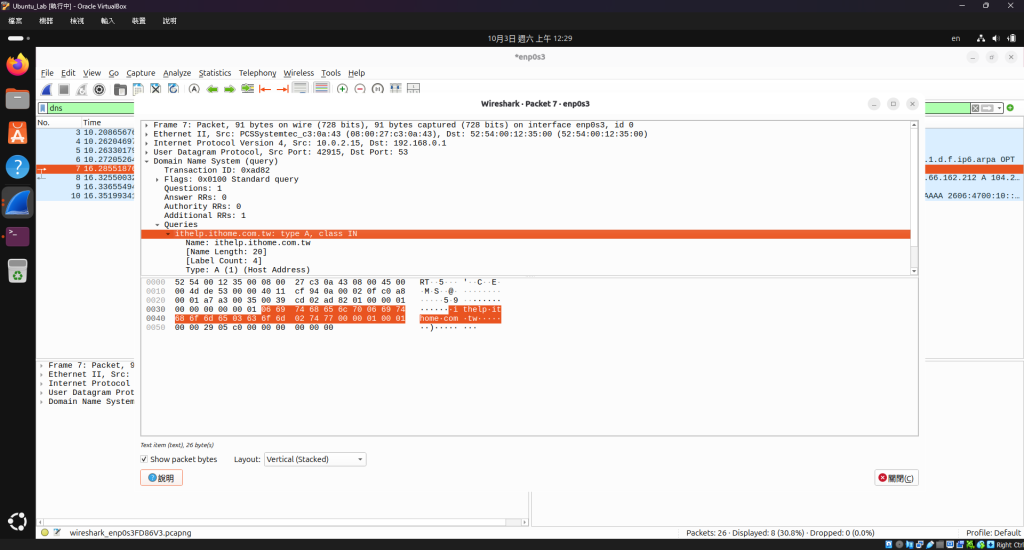
Task: Add a display filter button (green plus)
Action: click(1010, 108)
